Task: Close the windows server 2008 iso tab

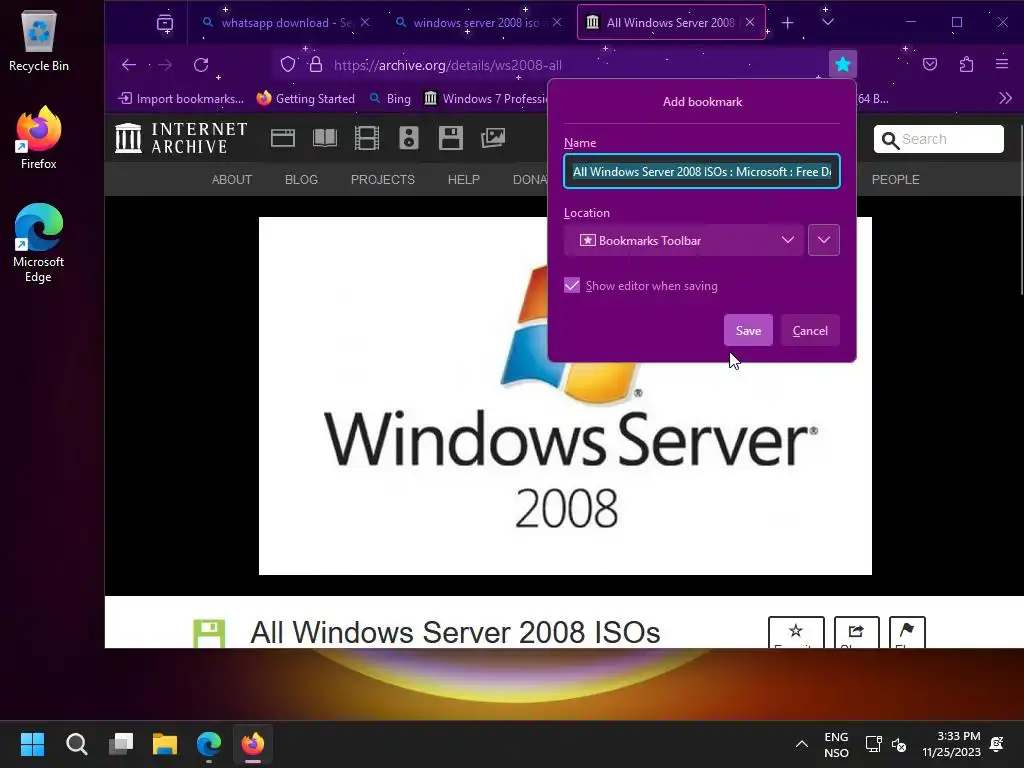Action: (556, 22)
